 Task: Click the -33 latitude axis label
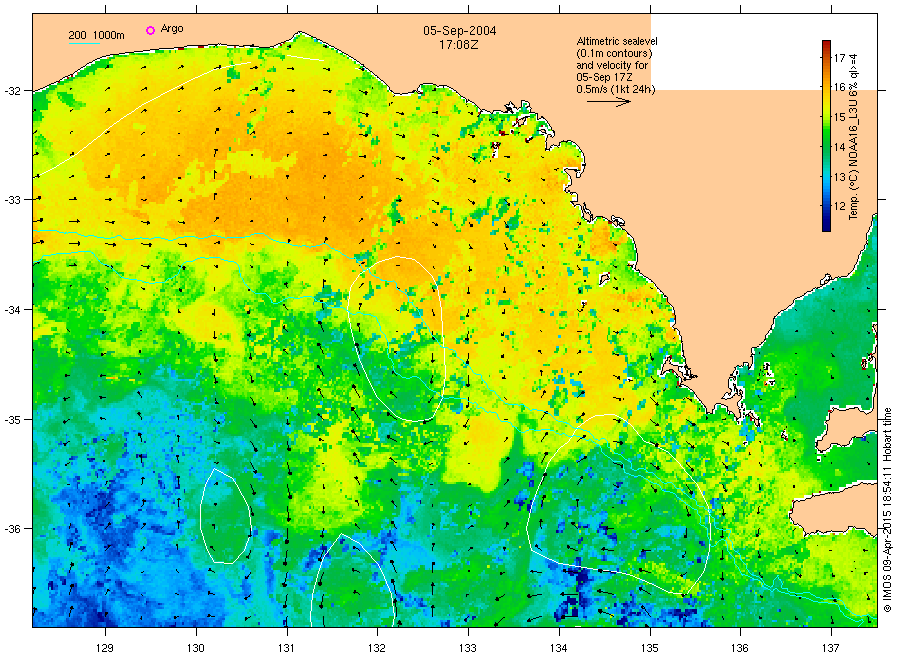tap(12, 200)
